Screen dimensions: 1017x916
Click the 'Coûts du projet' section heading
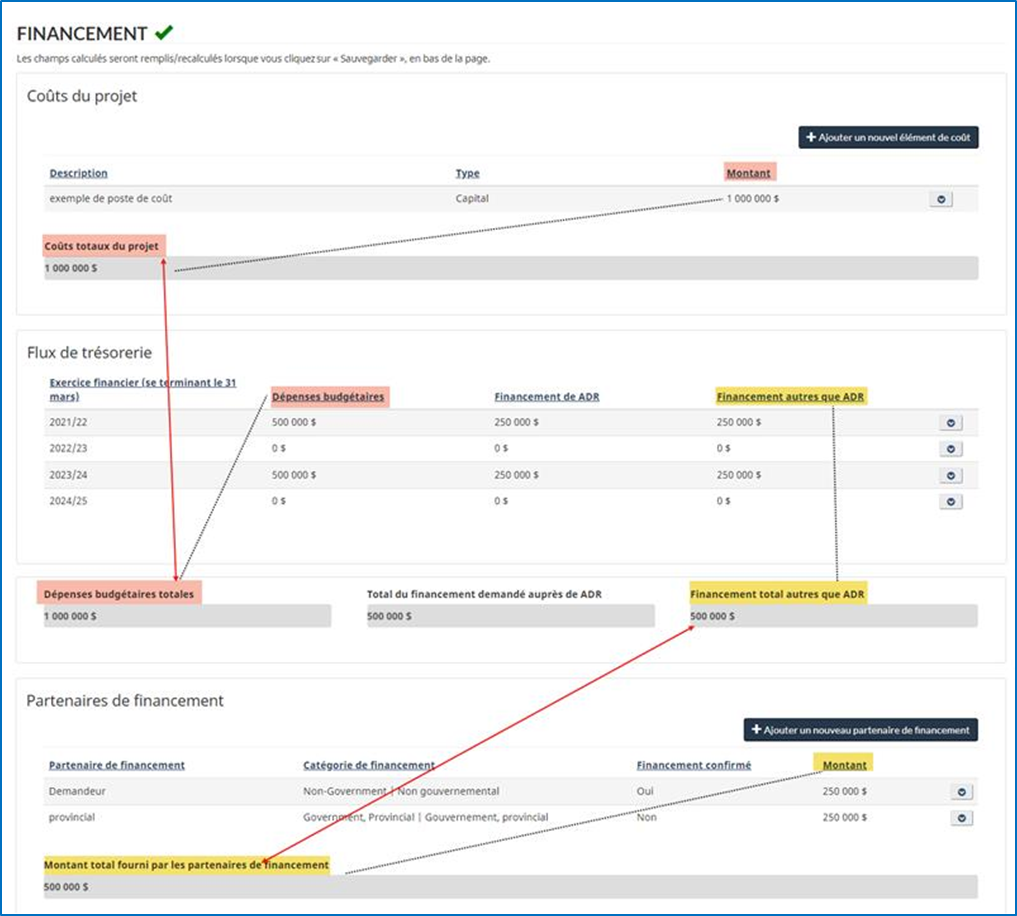point(82,96)
